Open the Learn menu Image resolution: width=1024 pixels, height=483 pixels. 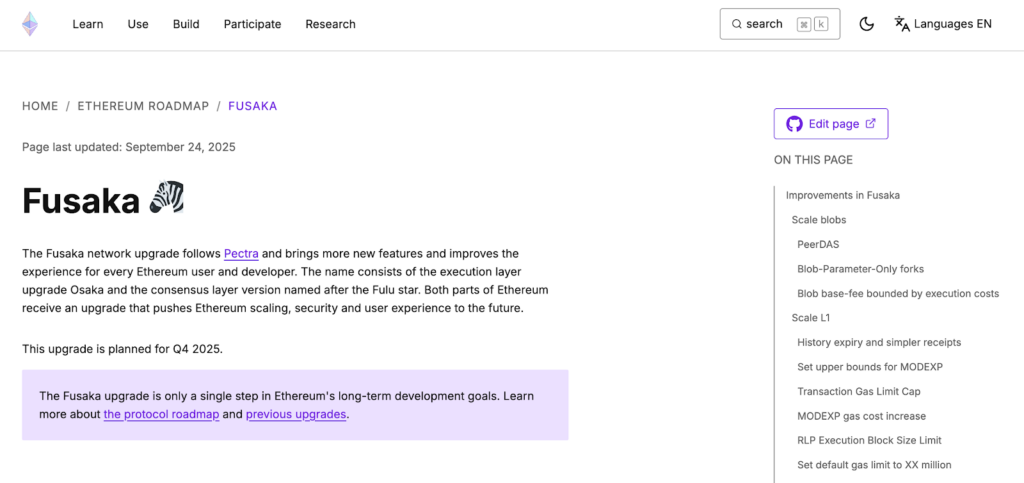click(x=87, y=24)
